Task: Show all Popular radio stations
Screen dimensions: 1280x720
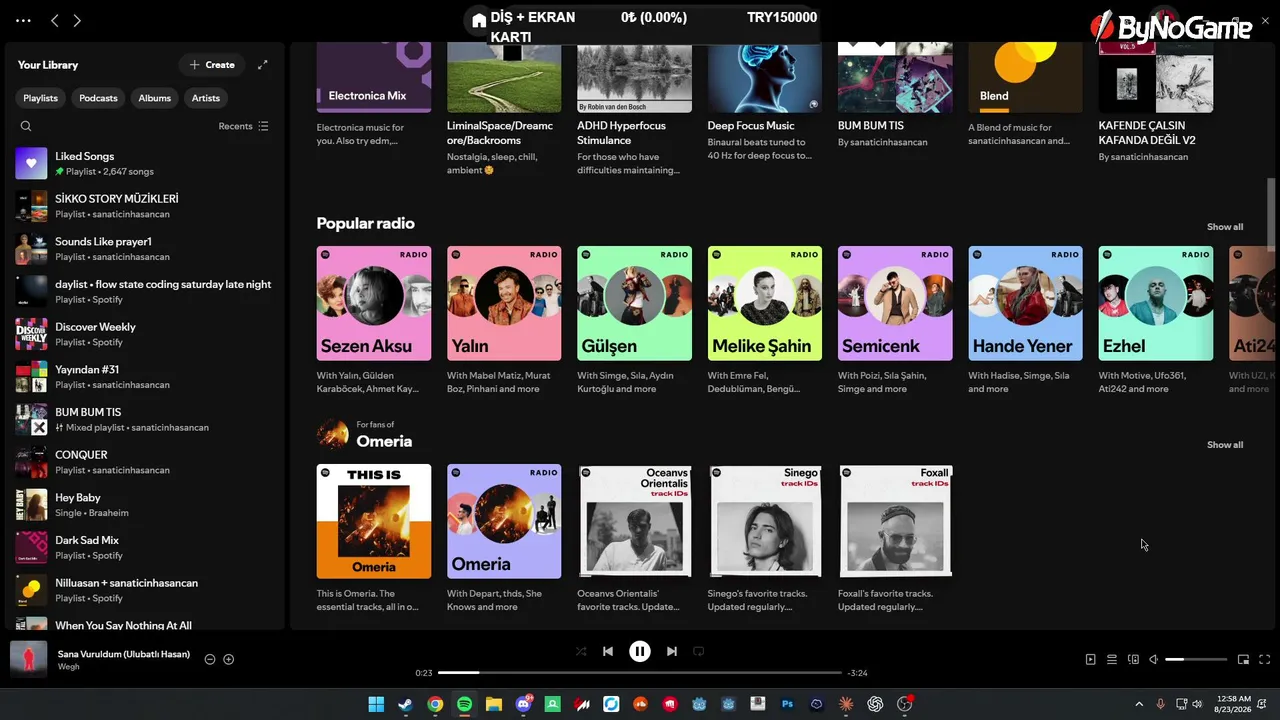Action: [1225, 227]
